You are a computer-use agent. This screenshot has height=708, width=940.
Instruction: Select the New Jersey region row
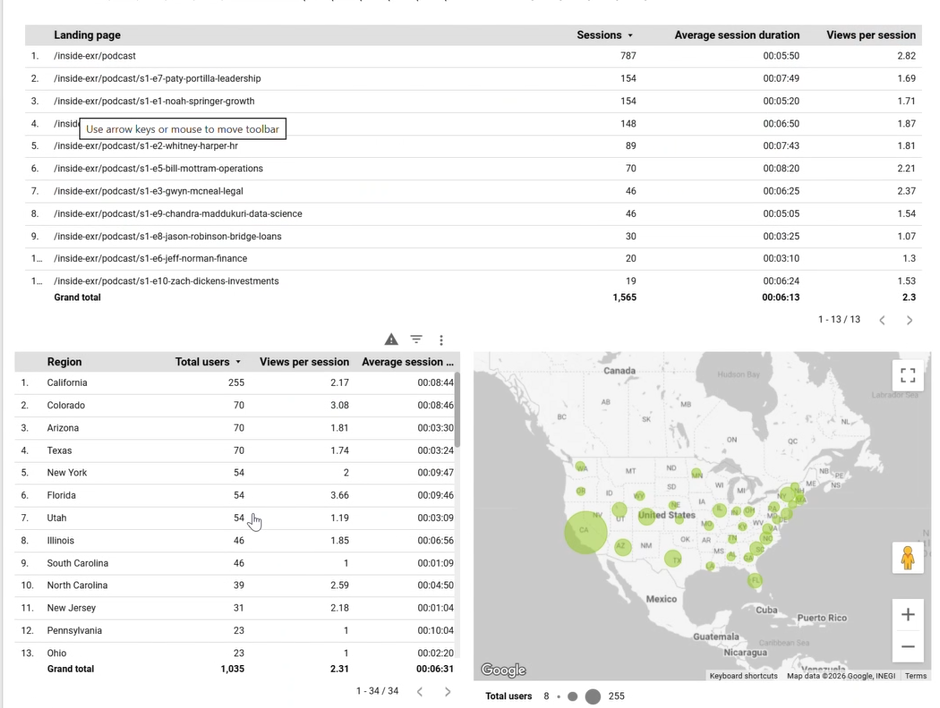tap(235, 608)
